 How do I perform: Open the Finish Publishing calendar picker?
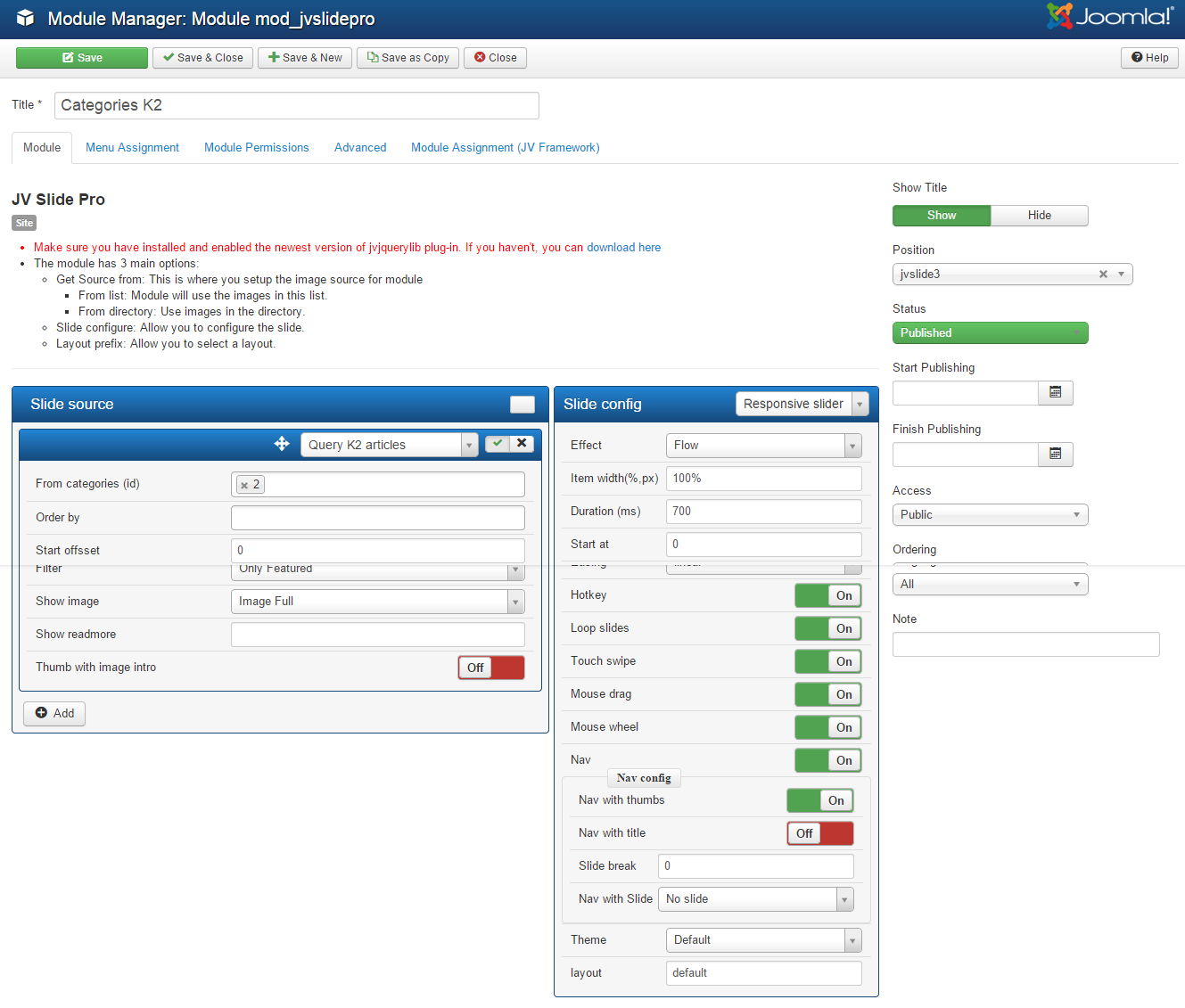pos(1056,455)
